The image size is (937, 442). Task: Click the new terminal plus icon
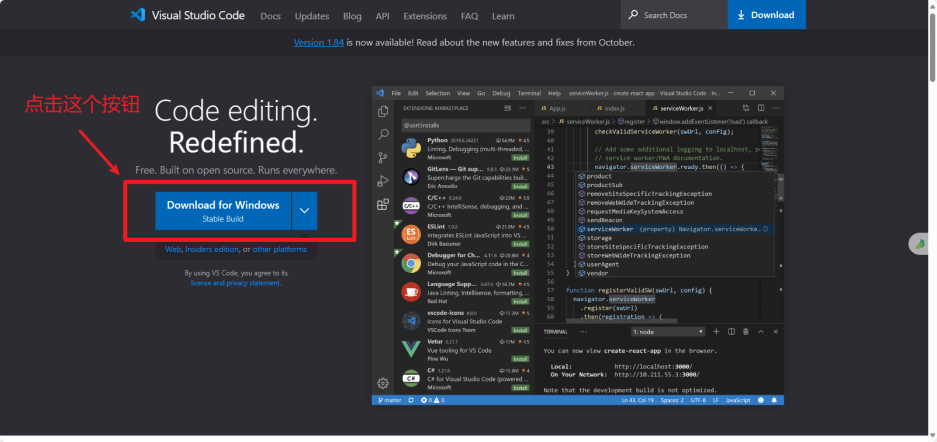716,332
